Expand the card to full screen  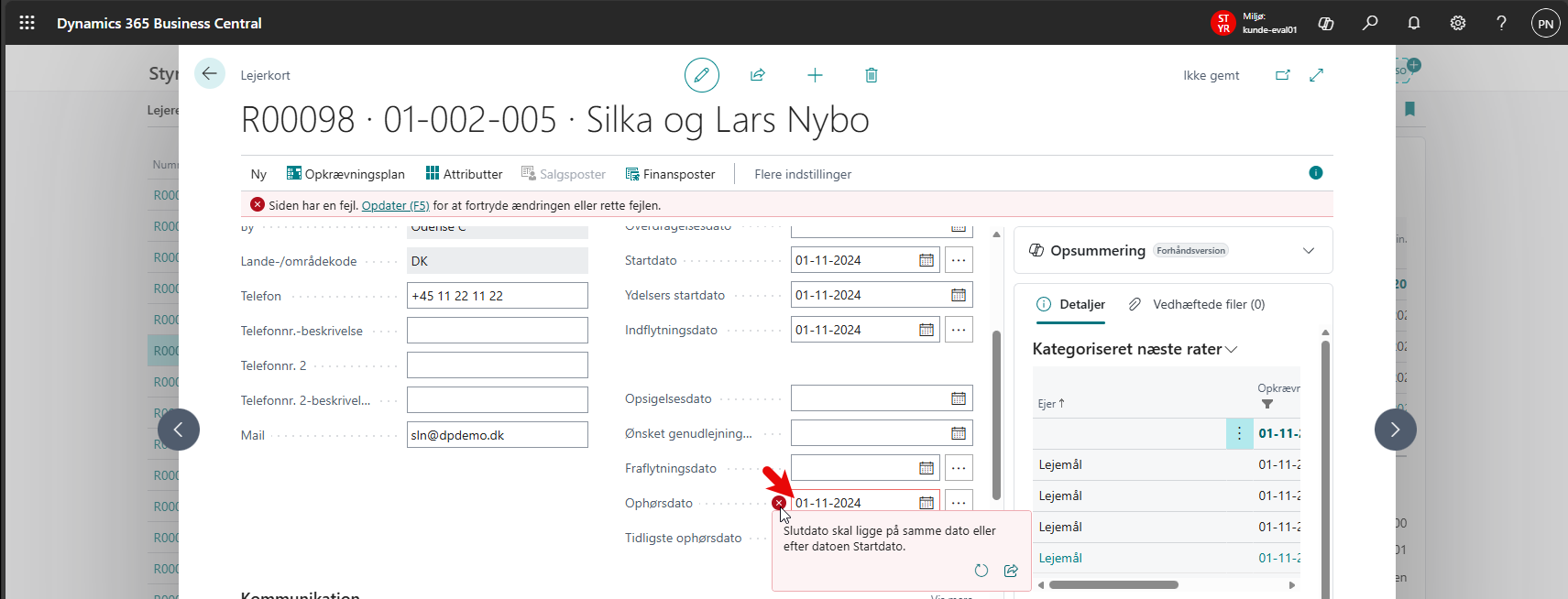click(1317, 75)
